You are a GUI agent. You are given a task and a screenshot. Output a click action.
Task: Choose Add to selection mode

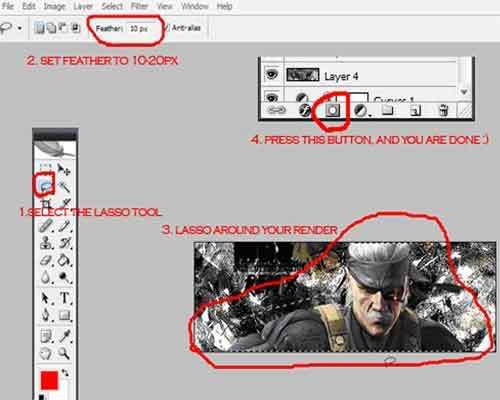point(52,28)
